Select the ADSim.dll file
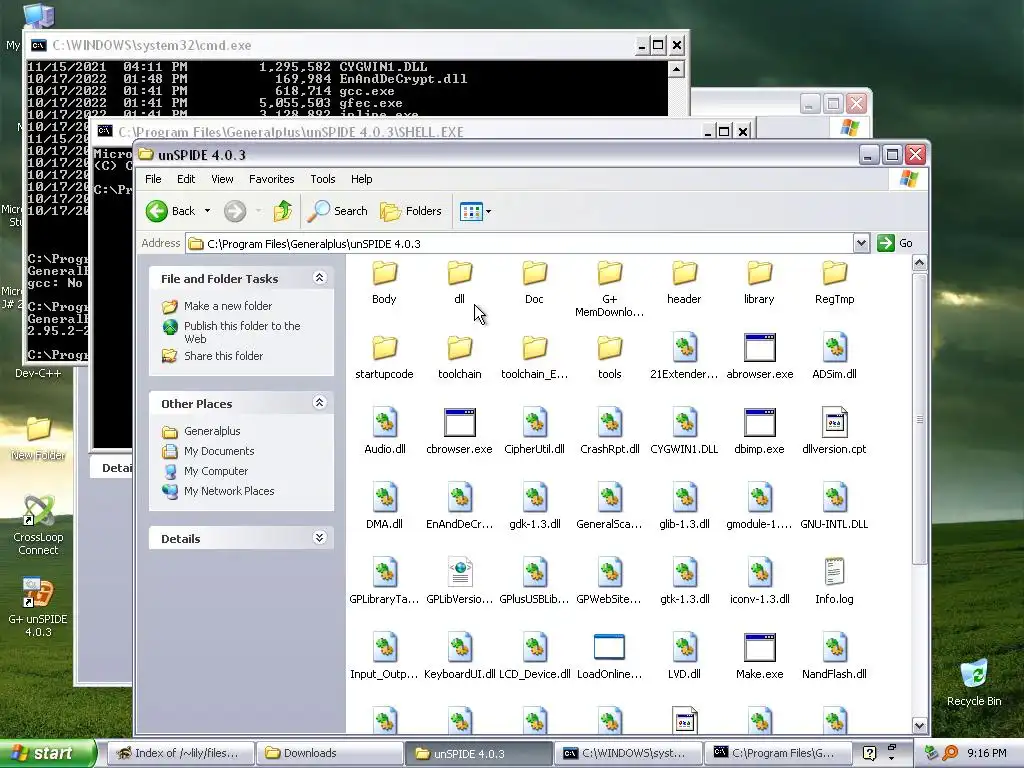1024x768 pixels. [x=834, y=357]
